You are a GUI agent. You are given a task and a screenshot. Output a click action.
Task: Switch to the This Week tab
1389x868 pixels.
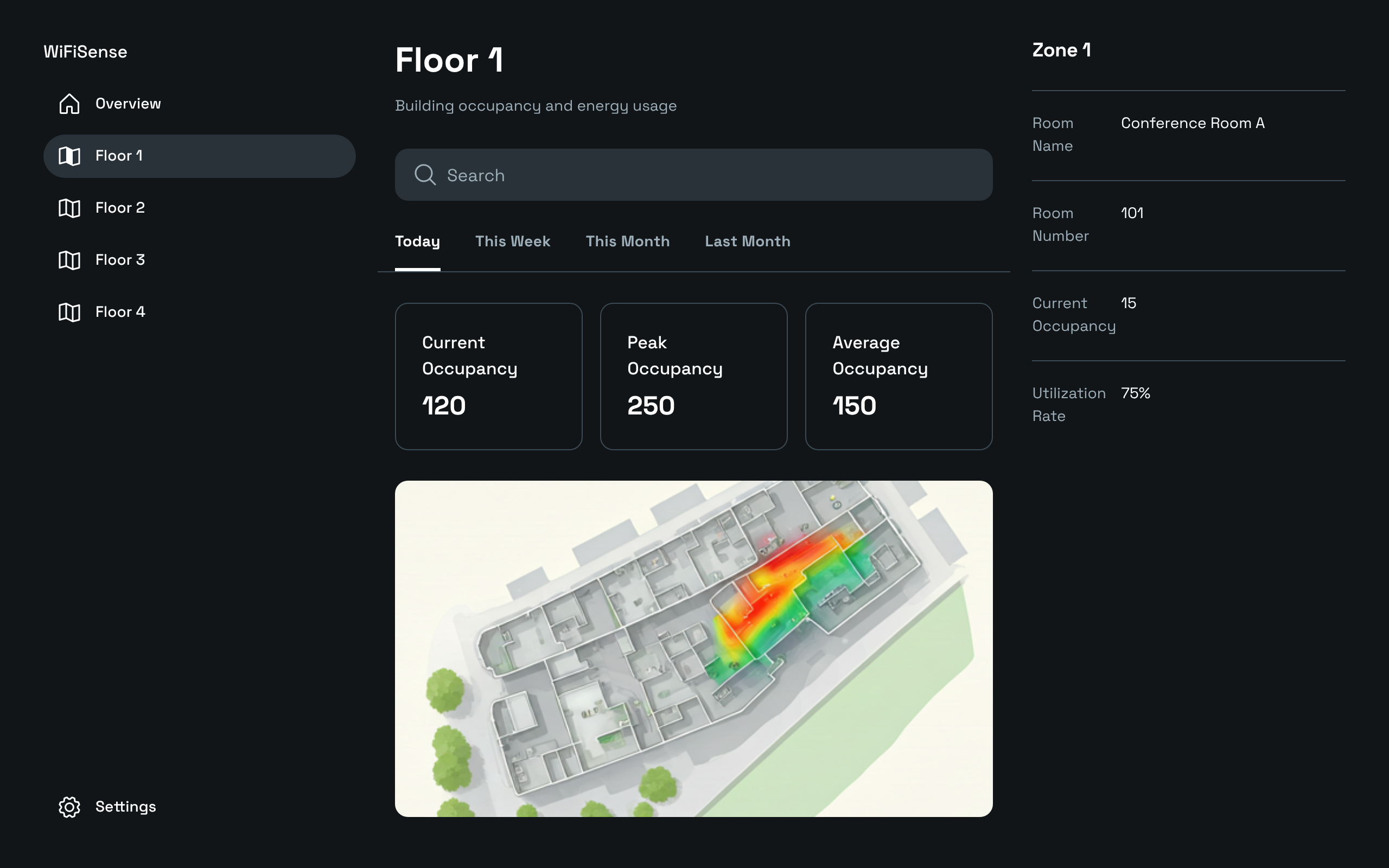click(513, 242)
